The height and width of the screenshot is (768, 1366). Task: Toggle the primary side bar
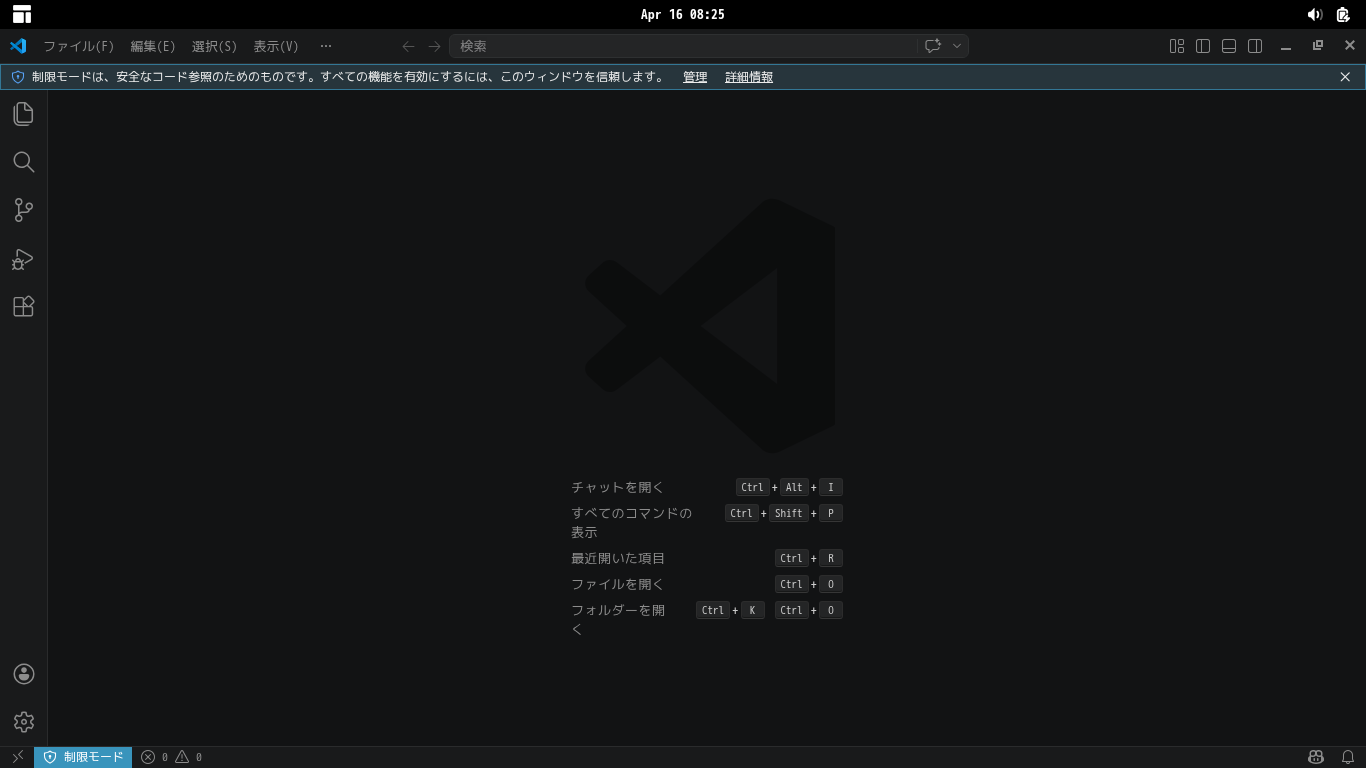[1203, 46]
